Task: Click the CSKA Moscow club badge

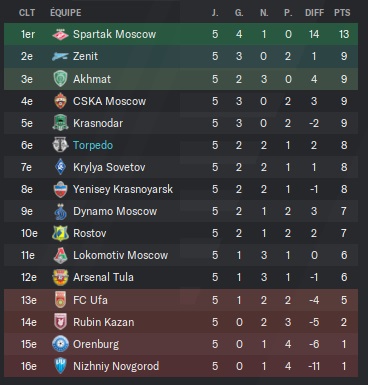Action: click(60, 101)
